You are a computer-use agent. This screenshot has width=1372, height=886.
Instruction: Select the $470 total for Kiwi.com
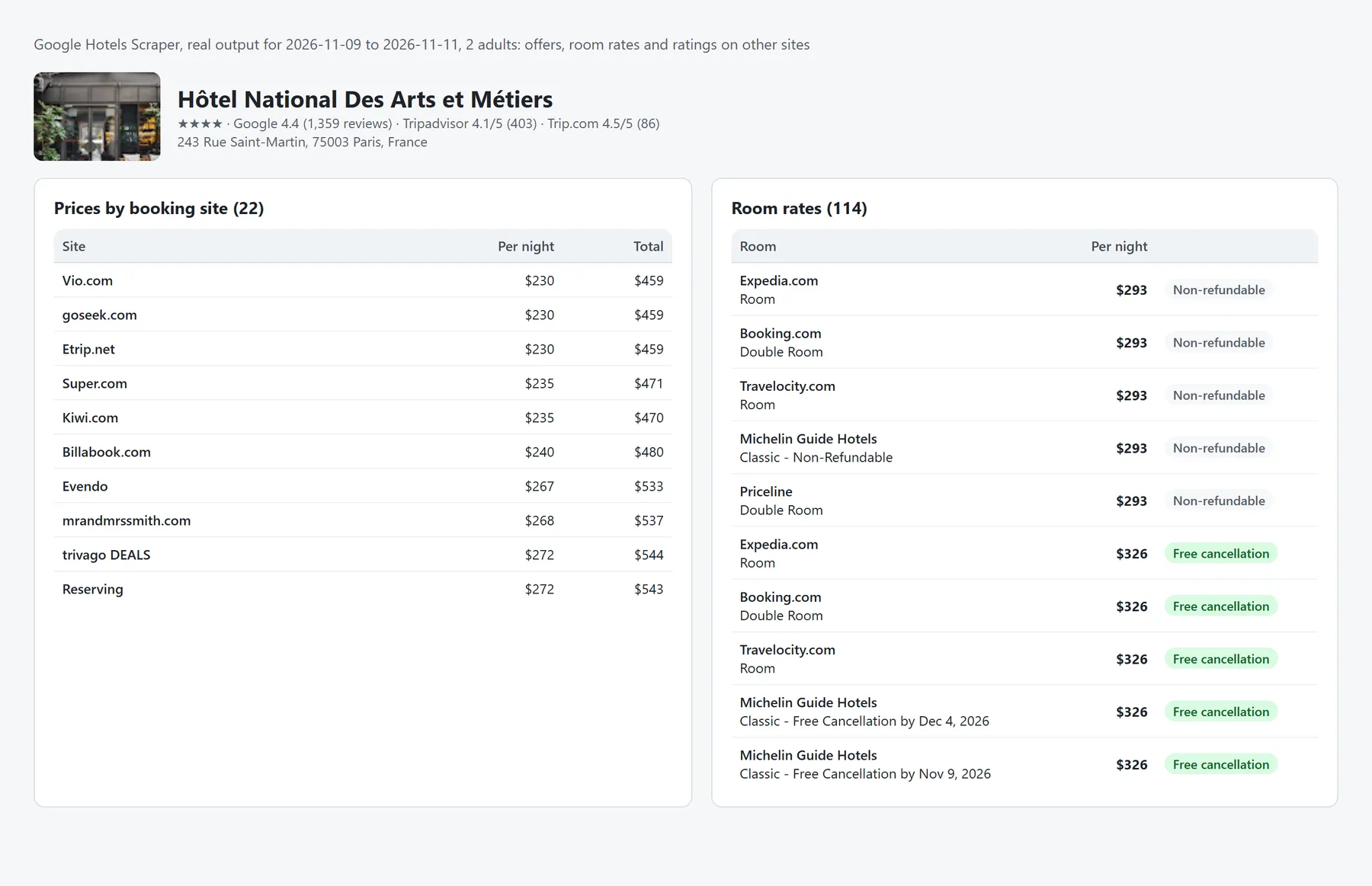(x=649, y=417)
